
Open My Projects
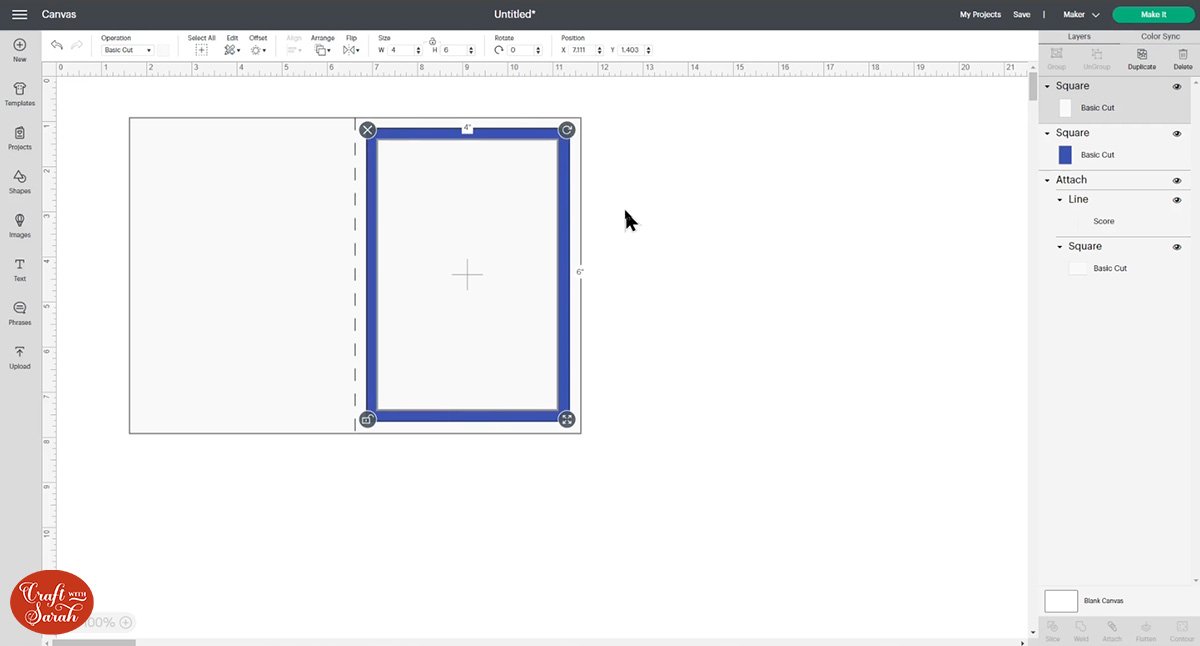pos(980,15)
